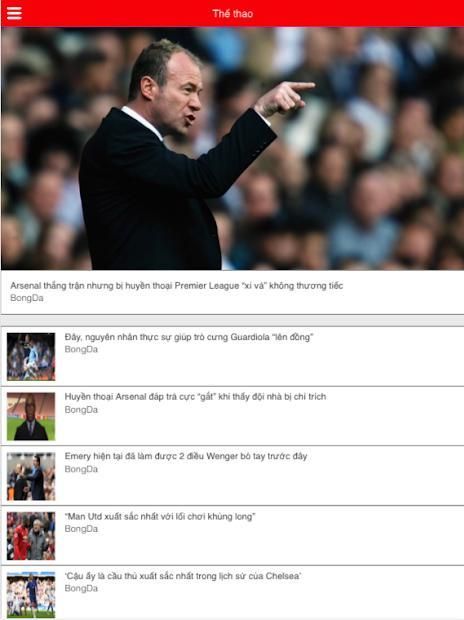Open the Emery and Wenger thumbnail

31,476
